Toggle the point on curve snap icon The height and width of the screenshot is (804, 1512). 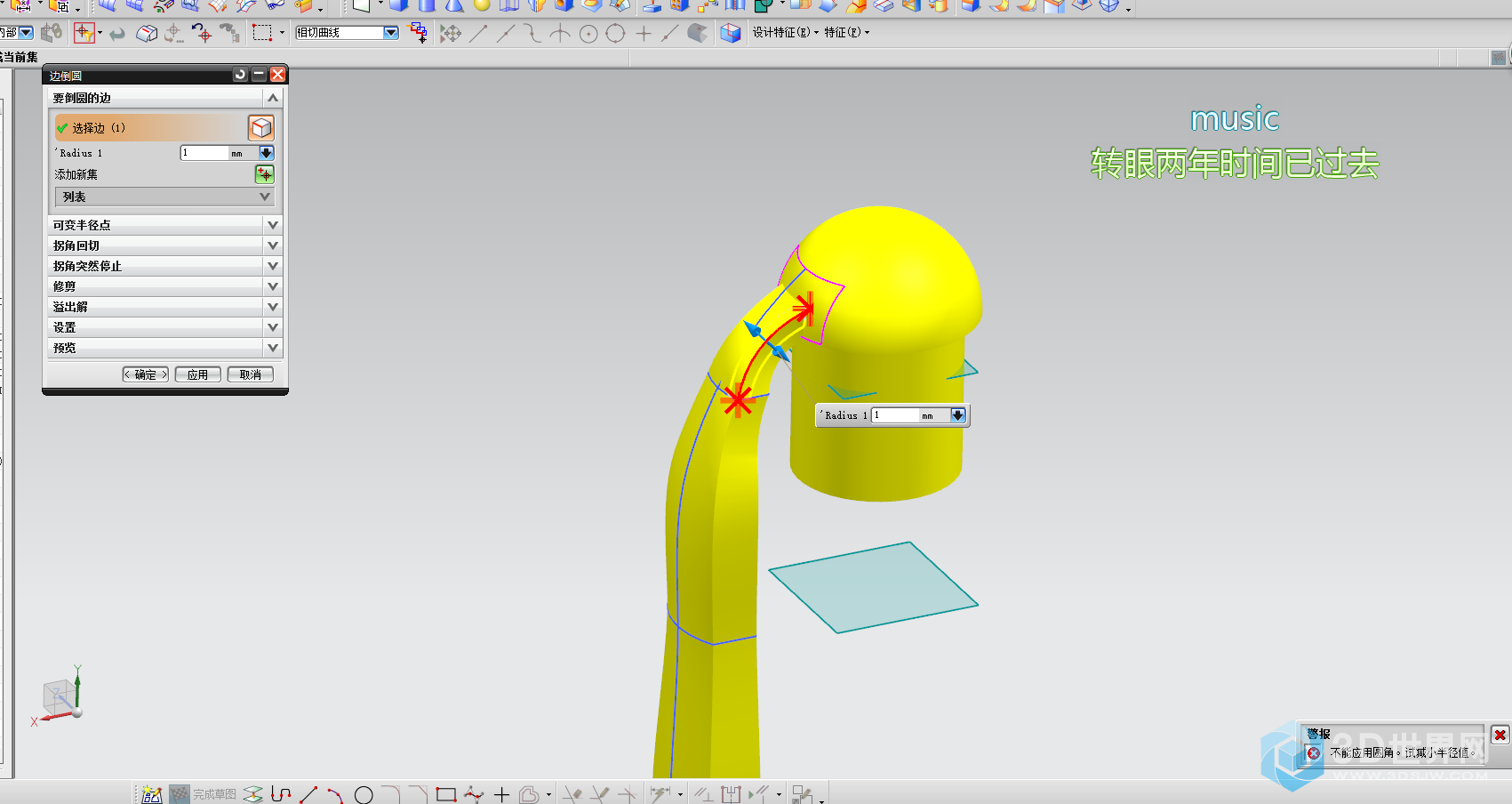670,34
